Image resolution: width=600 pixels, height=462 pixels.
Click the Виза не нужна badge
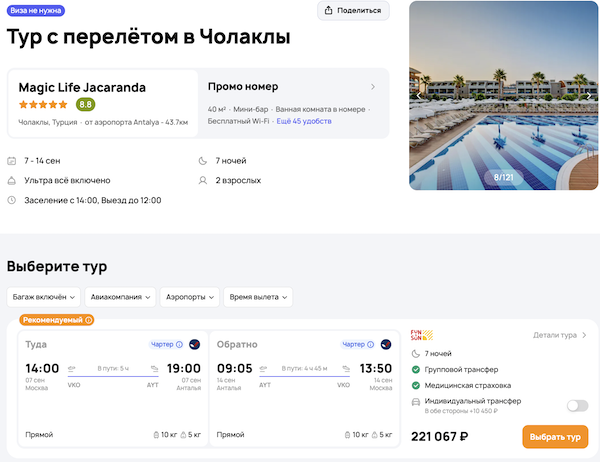pyautogui.click(x=36, y=9)
